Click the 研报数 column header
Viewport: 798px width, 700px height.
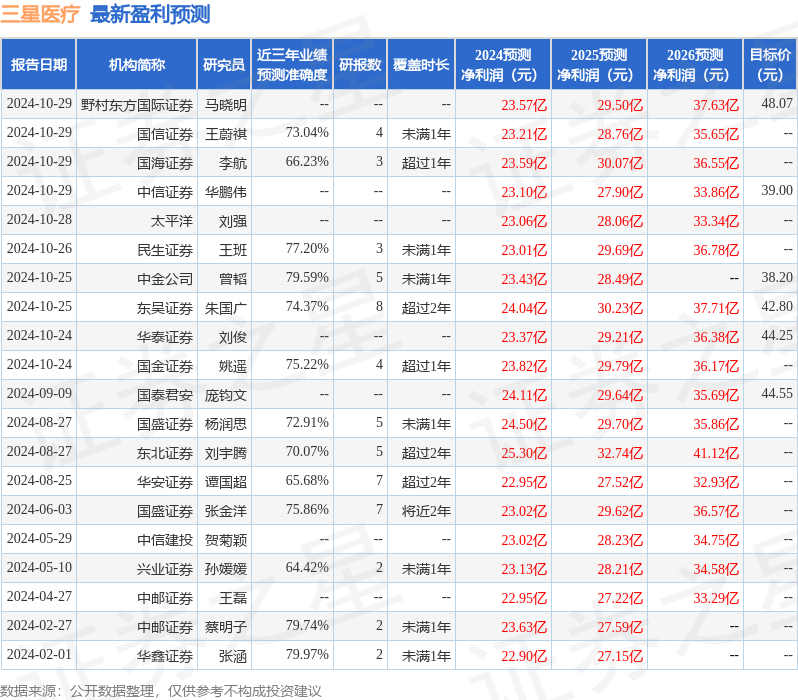[360, 65]
